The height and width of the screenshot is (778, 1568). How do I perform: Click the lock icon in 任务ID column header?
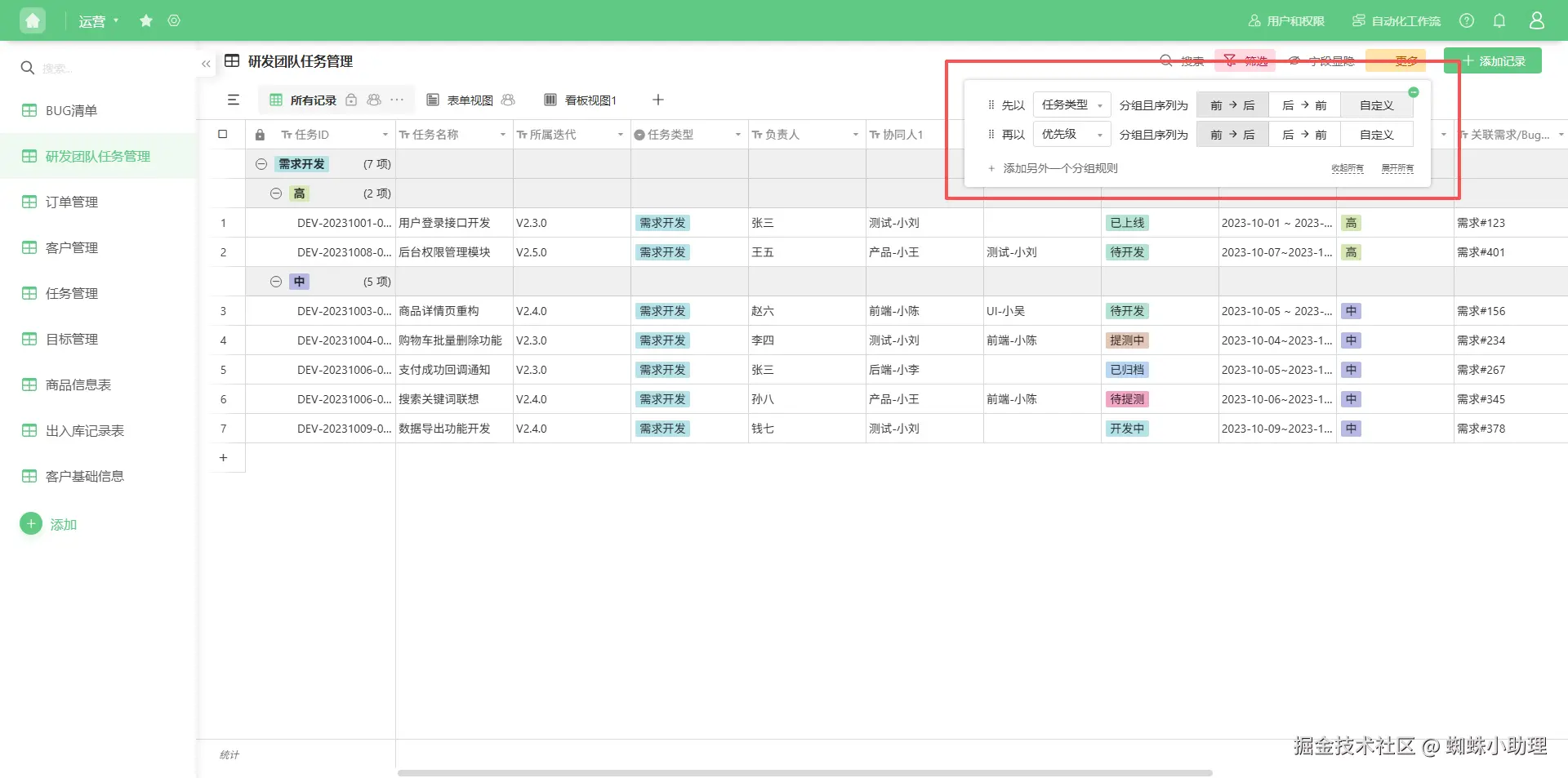tap(260, 135)
